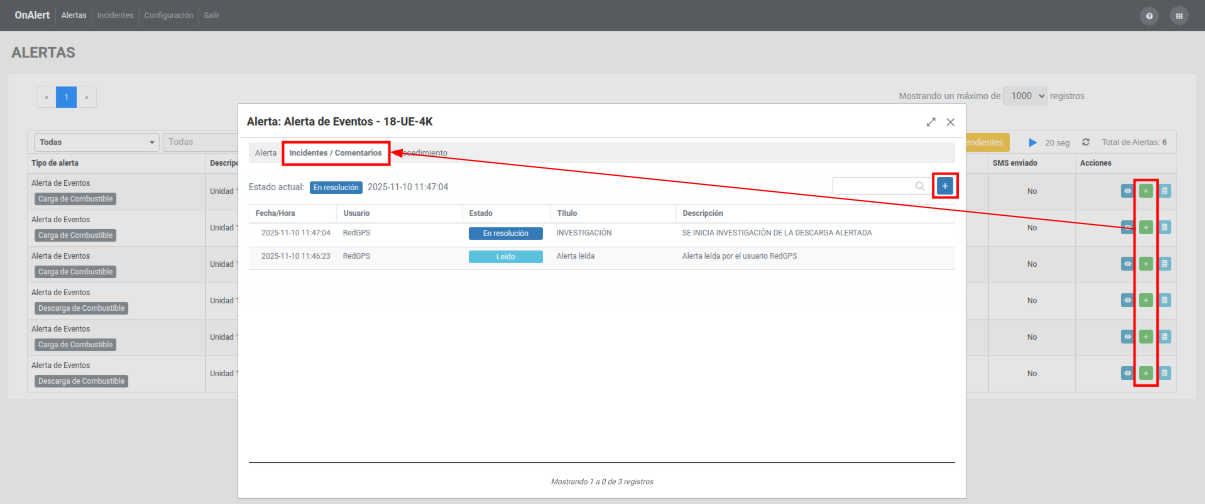Open the document icon in the second alert row
The image size is (1205, 504).
click(1164, 227)
